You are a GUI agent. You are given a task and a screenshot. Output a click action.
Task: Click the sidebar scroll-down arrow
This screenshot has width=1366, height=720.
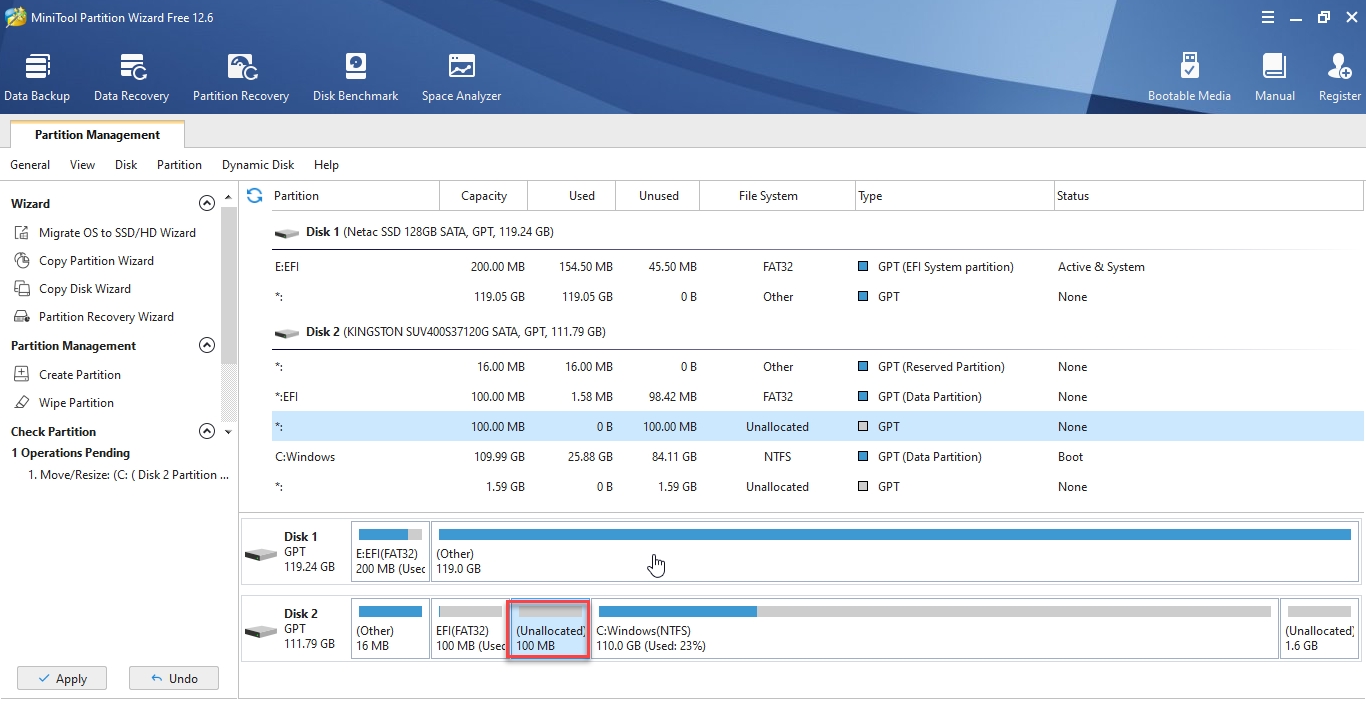pos(228,432)
